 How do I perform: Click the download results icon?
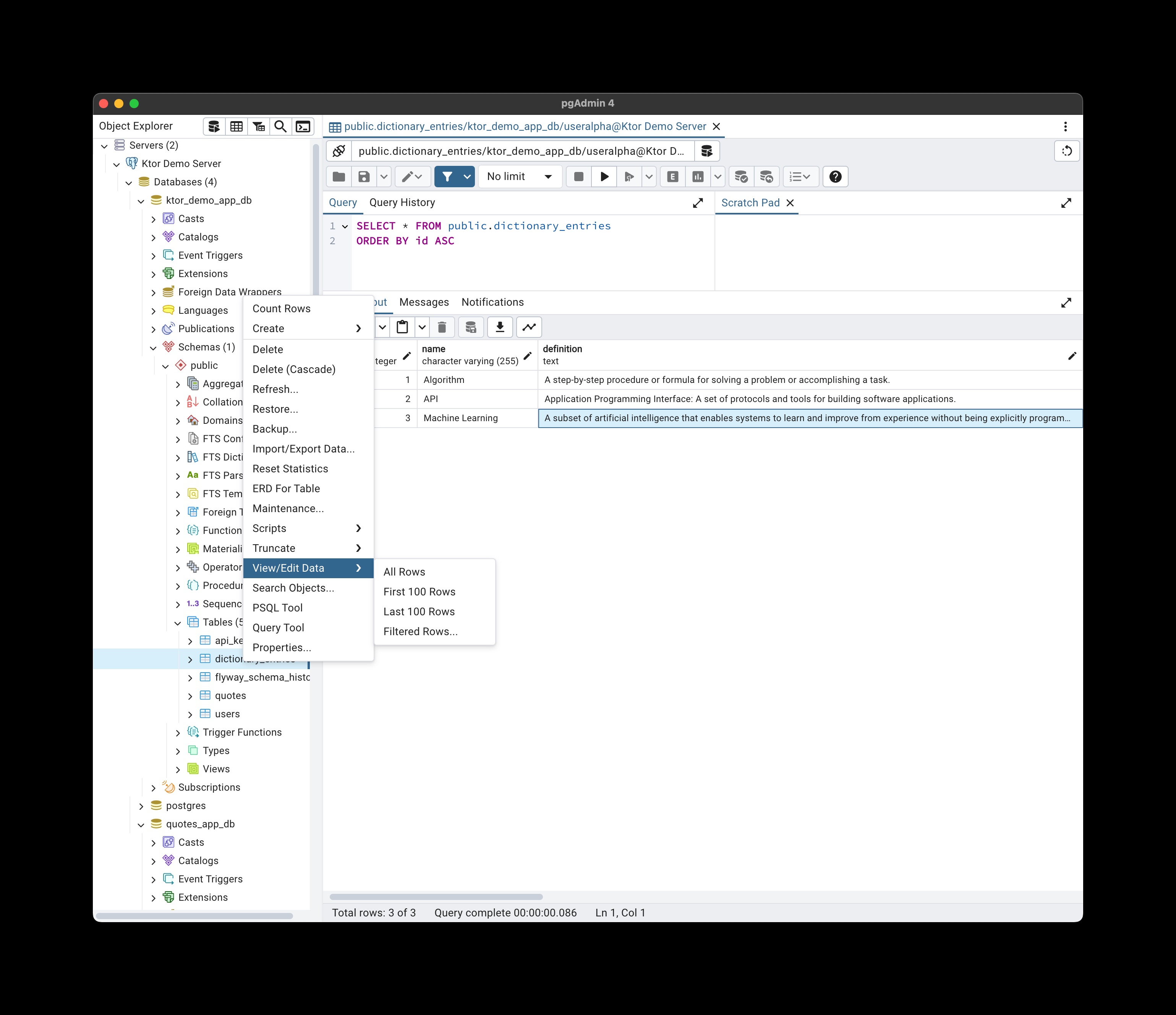(x=499, y=327)
